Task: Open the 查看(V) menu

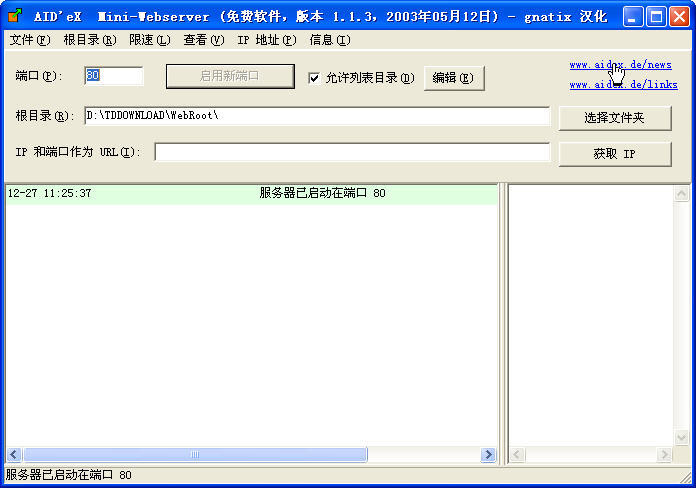Action: click(204, 40)
